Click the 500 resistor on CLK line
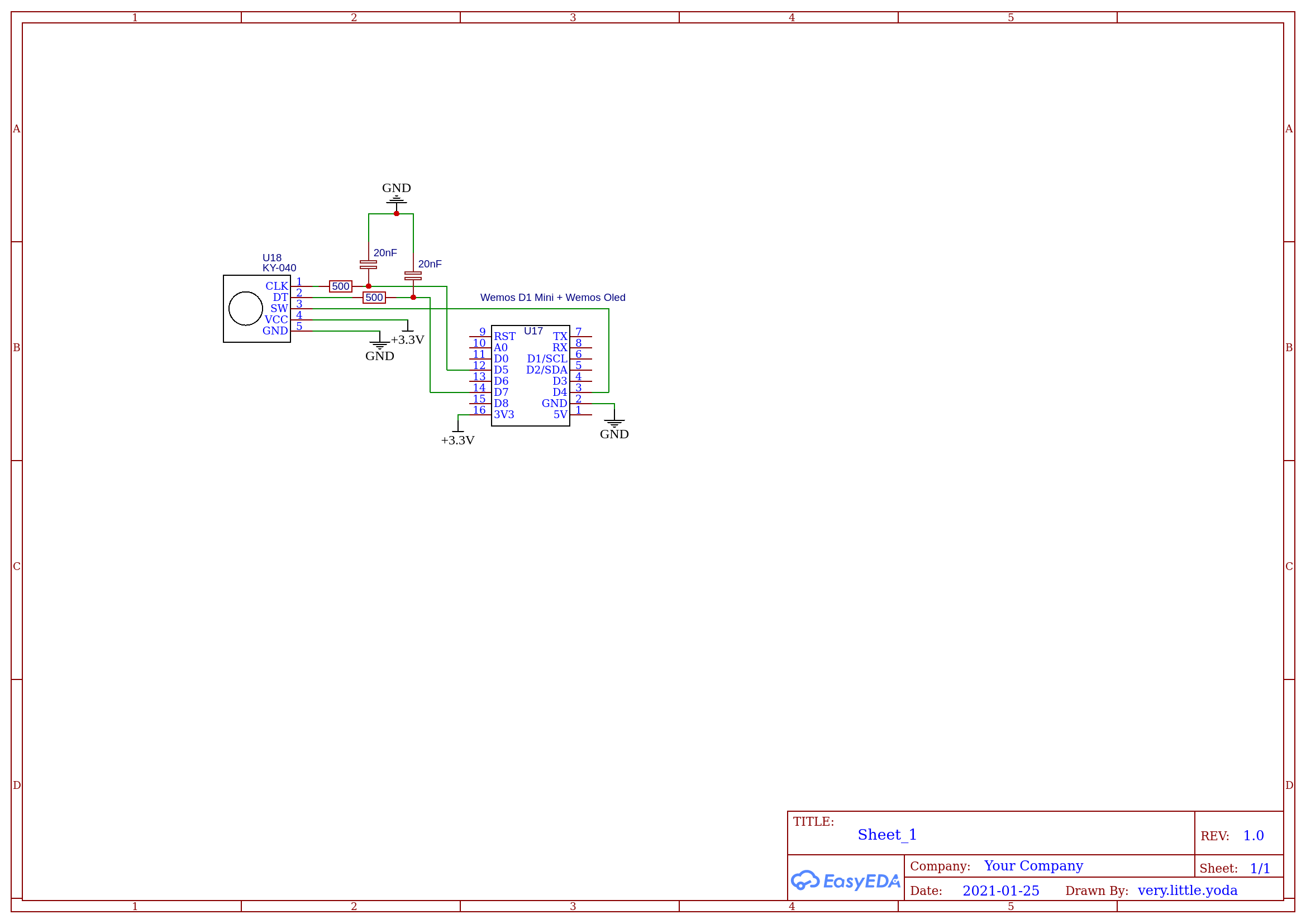This screenshot has height=924, width=1306. point(340,286)
